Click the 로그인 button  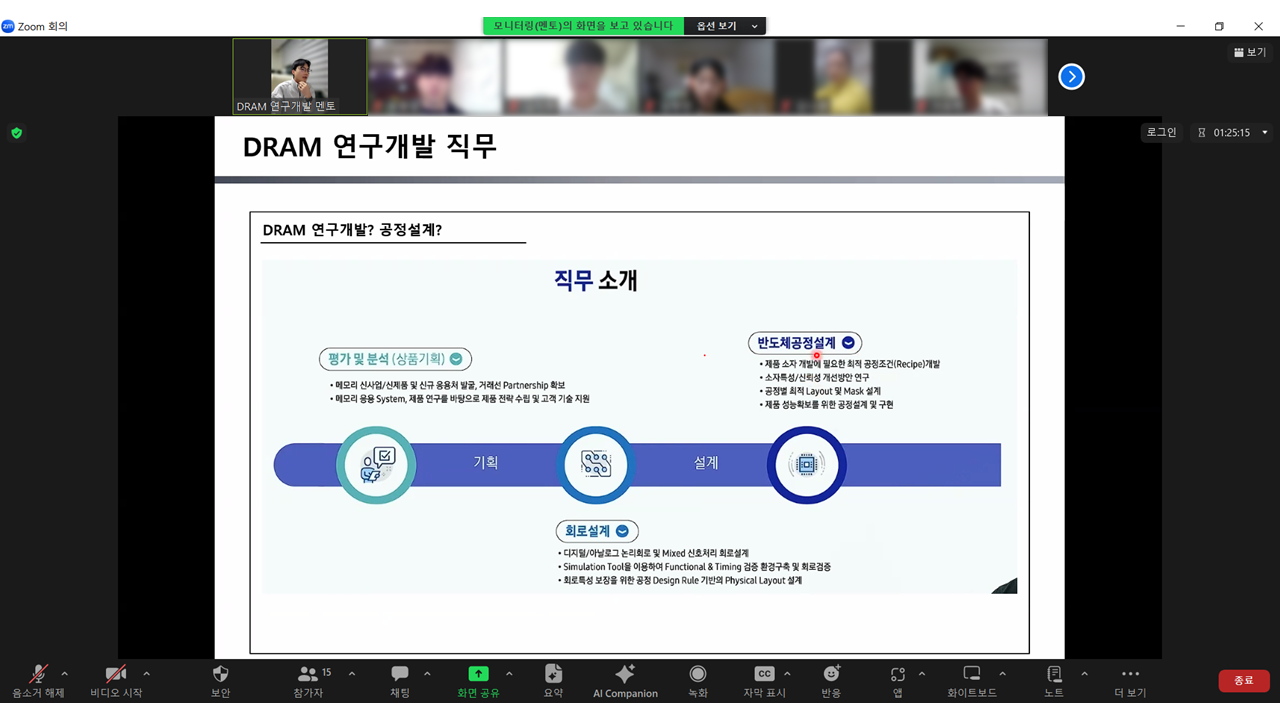pos(1161,132)
